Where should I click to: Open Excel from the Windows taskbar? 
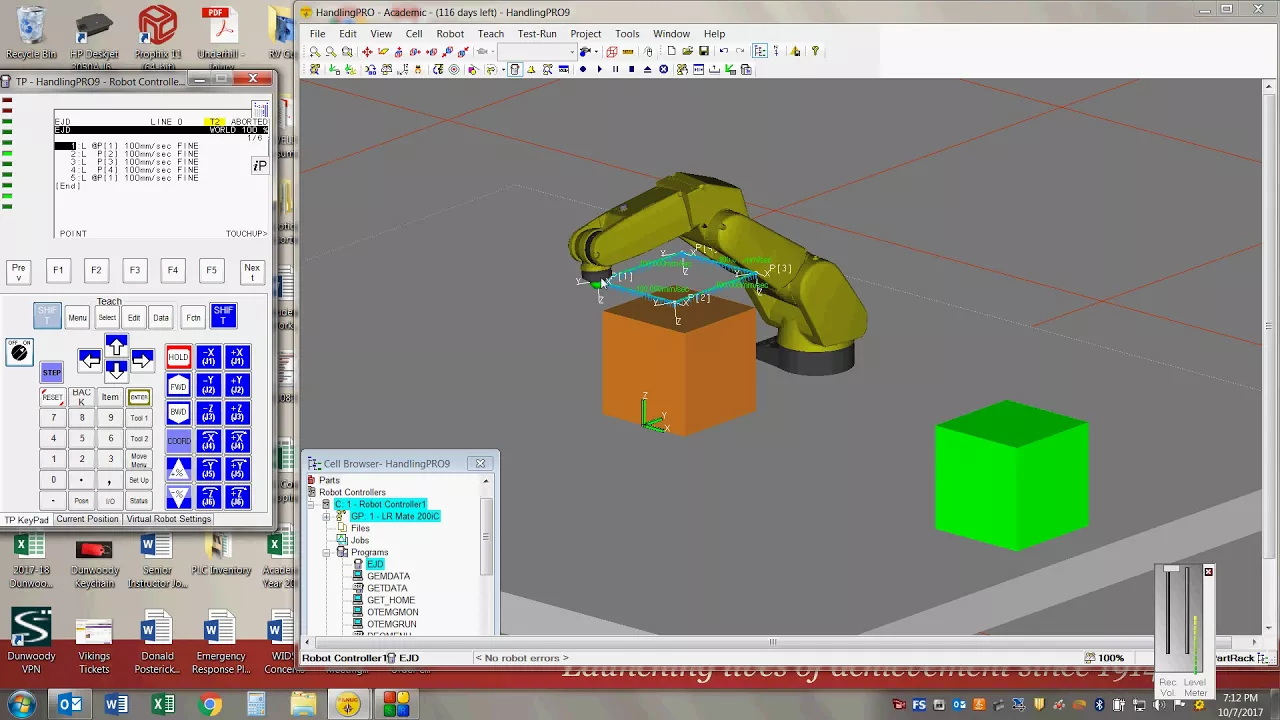tap(163, 705)
